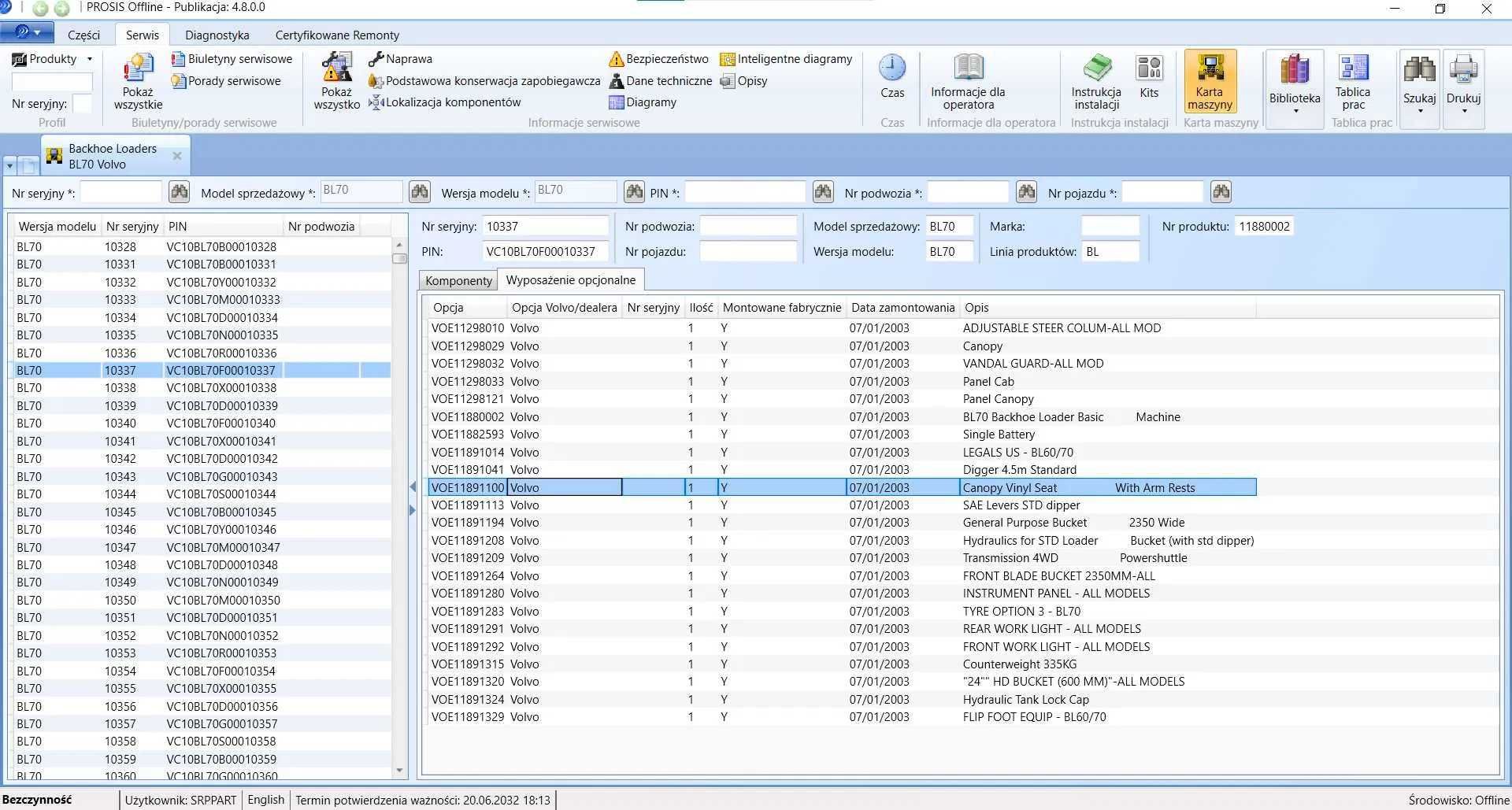This screenshot has height=810, width=1512.
Task: Expand the Produkty dropdown
Action: [x=90, y=59]
